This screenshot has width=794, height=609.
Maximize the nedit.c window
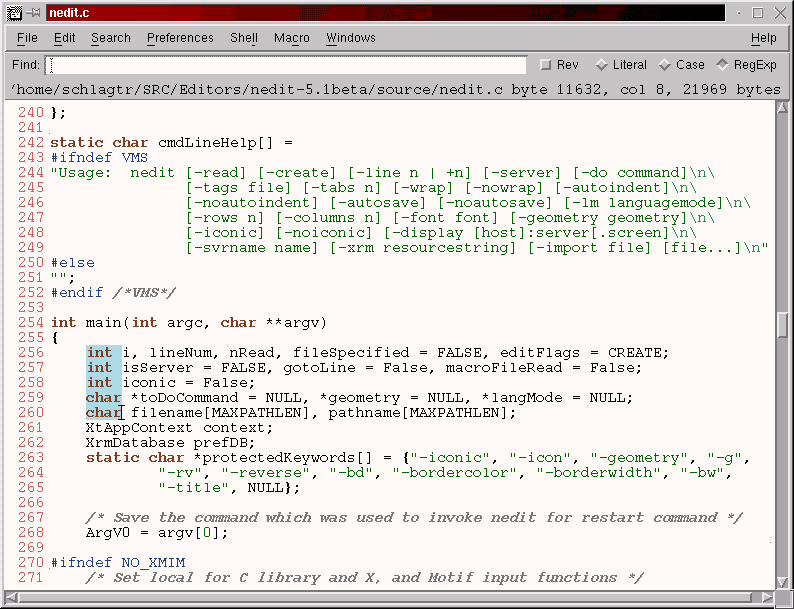(758, 13)
